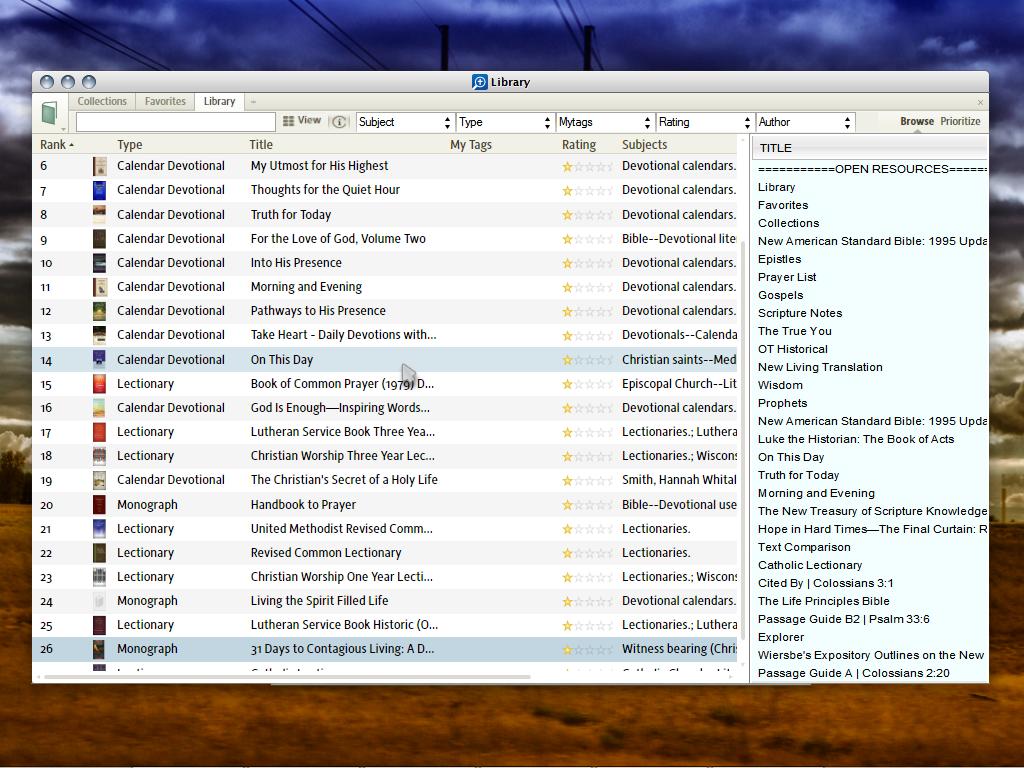The image size is (1024, 768).
Task: Open Luke the Historian: The Book of Acts
Action: (856, 440)
